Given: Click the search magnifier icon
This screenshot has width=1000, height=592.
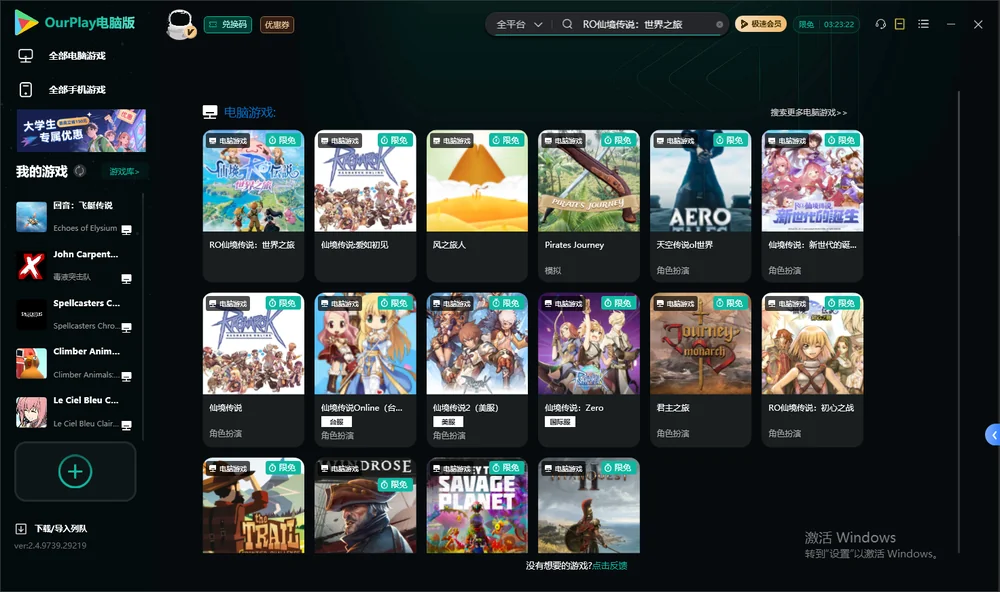Looking at the screenshot, I should [x=567, y=24].
